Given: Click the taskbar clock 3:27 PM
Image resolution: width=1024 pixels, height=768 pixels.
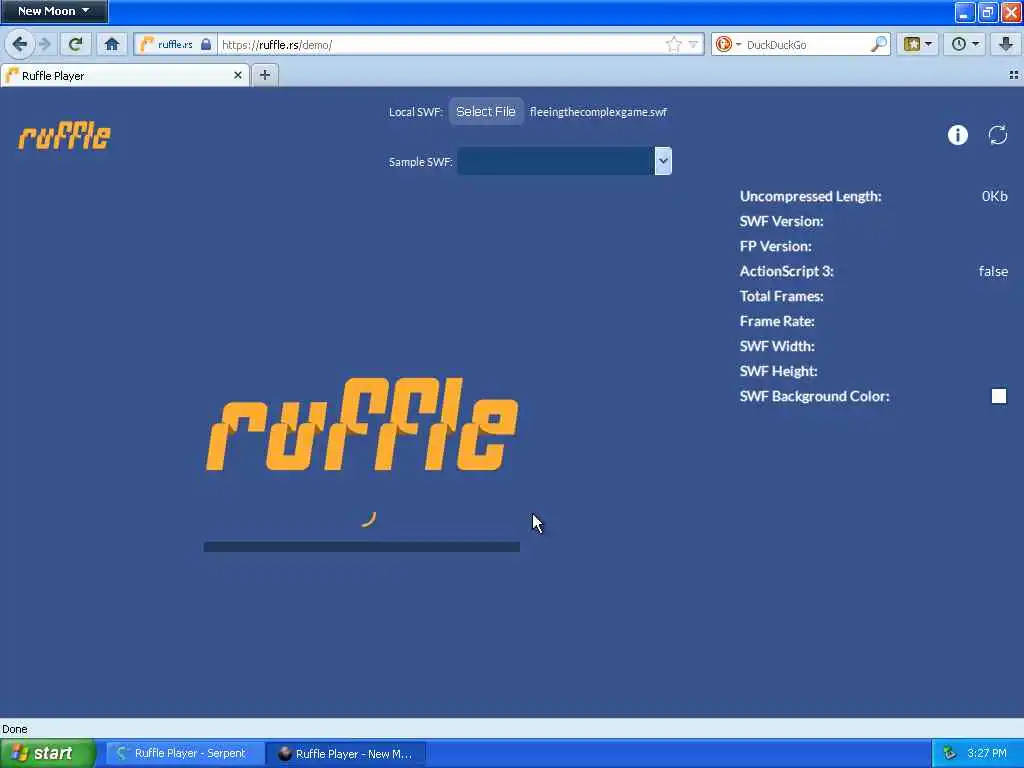Looking at the screenshot, I should (987, 754).
